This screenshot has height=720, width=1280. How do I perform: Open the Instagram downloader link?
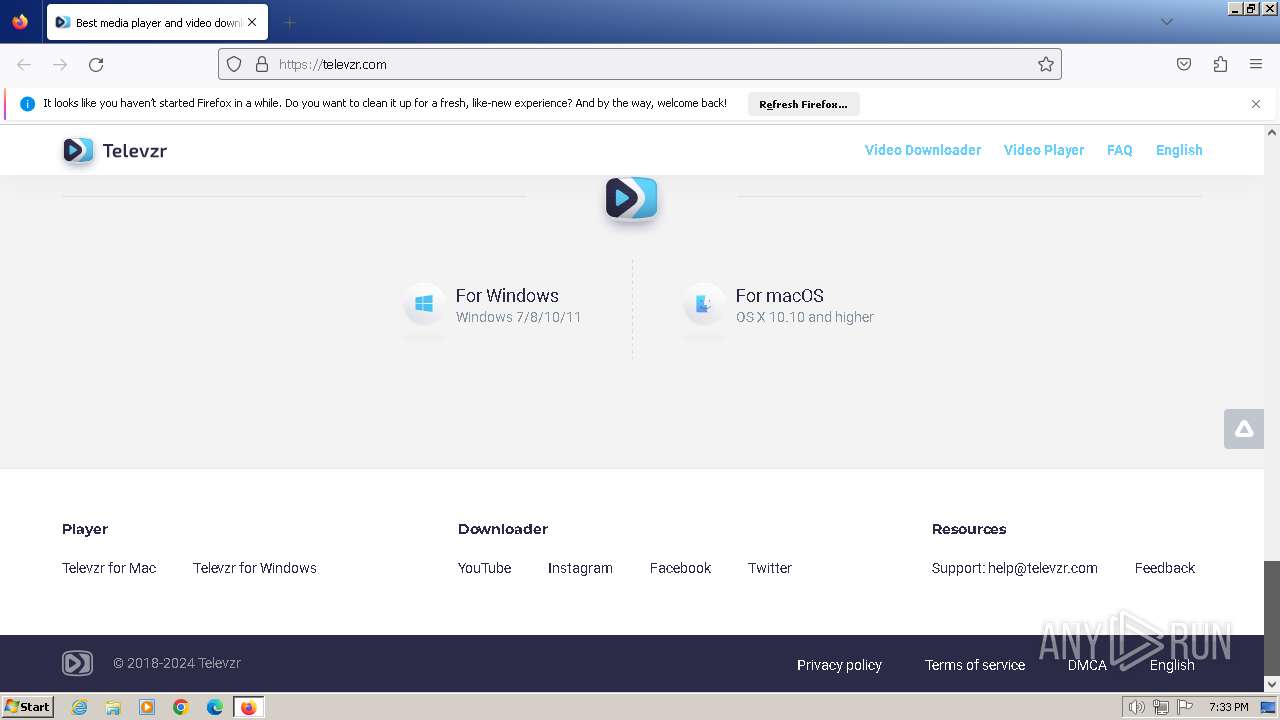[x=580, y=568]
